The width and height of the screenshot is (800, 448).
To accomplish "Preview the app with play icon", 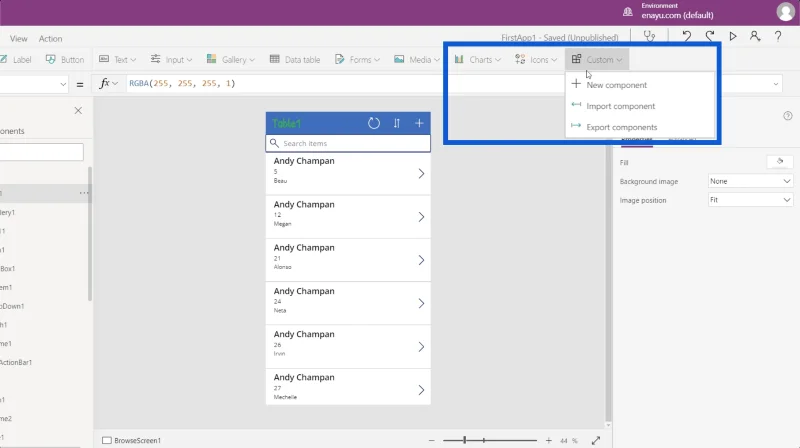I will 733,36.
